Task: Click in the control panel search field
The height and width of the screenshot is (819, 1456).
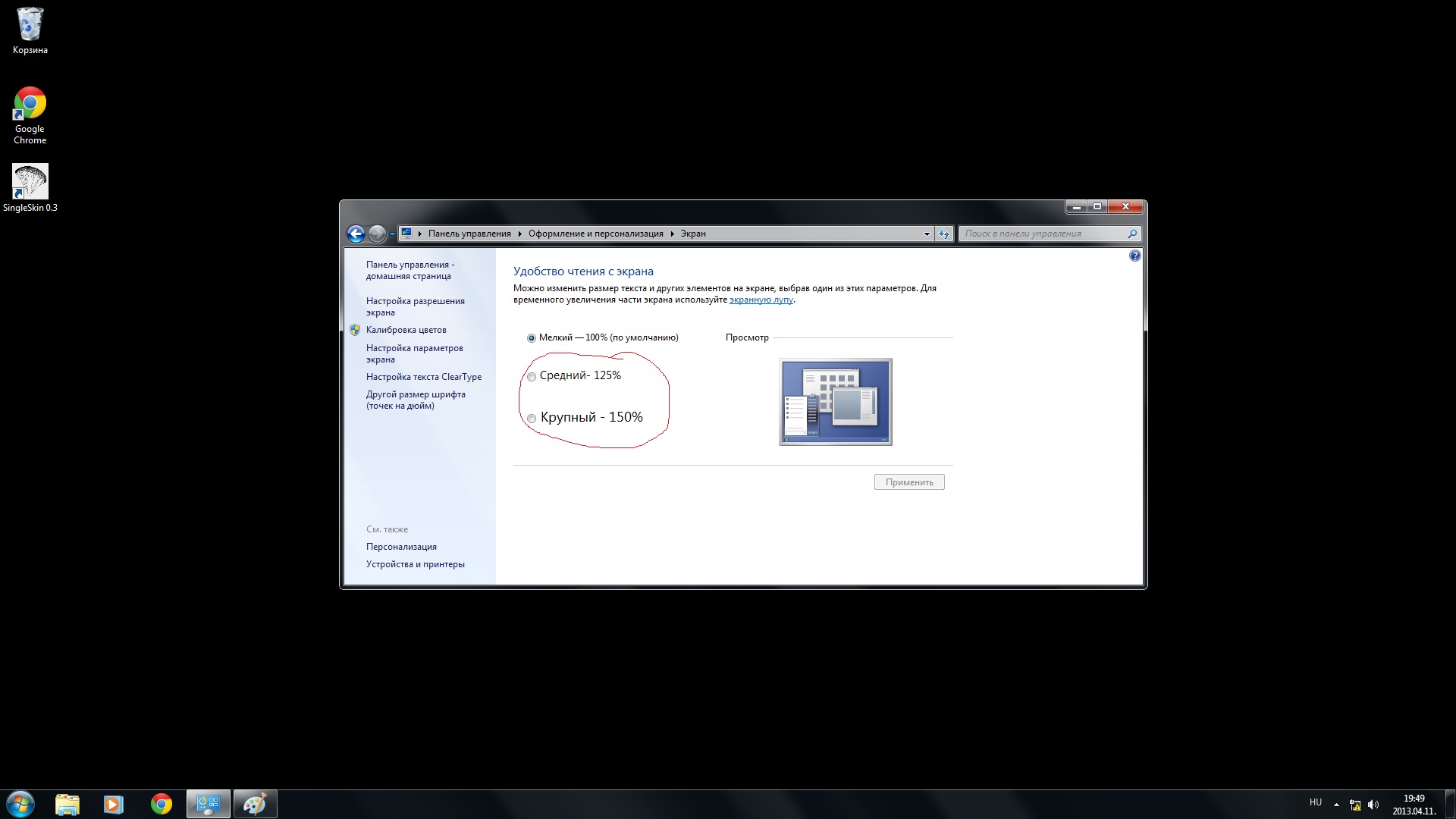Action: (x=1043, y=234)
